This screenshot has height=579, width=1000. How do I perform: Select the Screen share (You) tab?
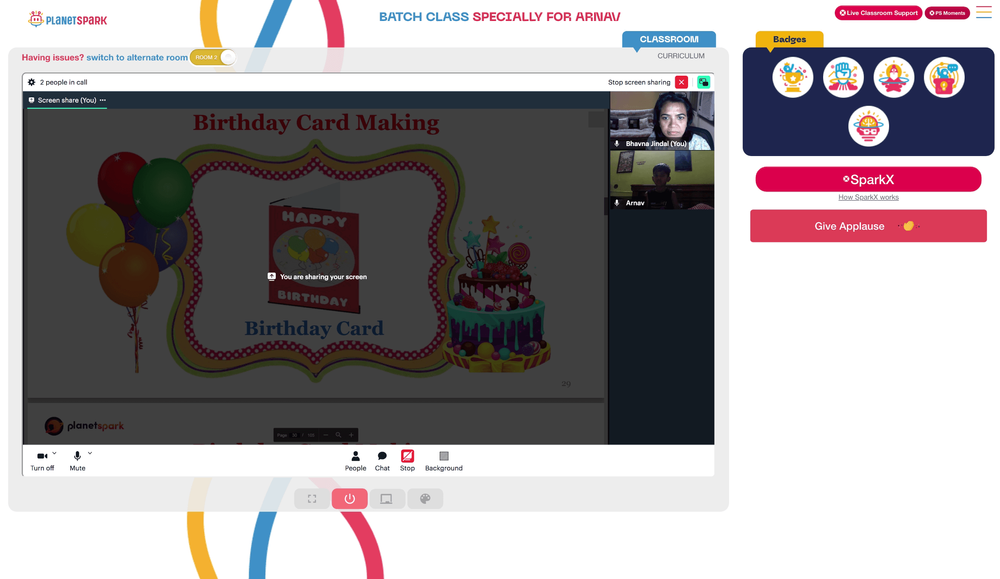[x=66, y=100]
